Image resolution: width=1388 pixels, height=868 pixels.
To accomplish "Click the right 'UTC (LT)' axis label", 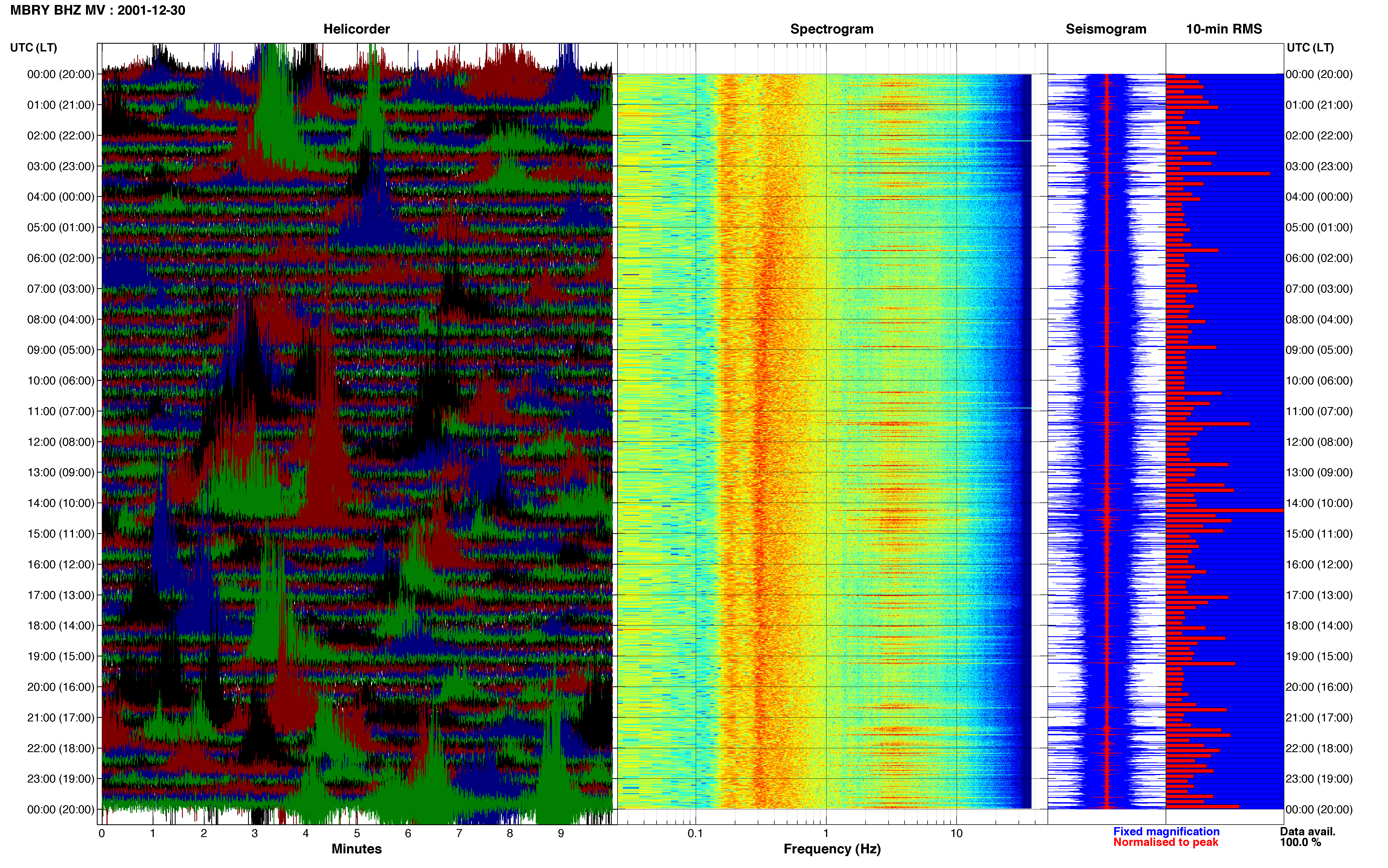I will pyautogui.click(x=1311, y=48).
